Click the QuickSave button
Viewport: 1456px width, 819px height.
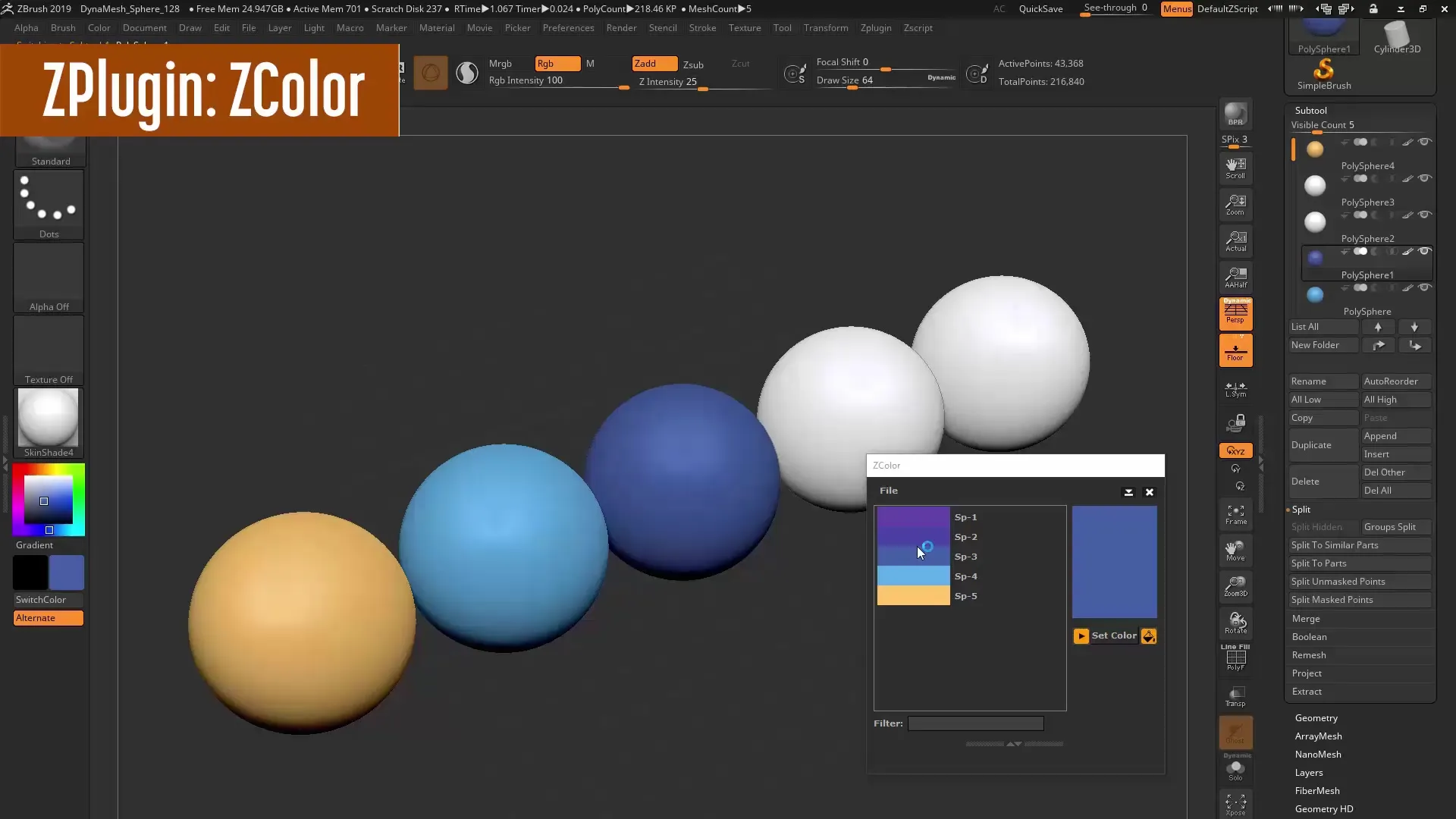pyautogui.click(x=1040, y=9)
